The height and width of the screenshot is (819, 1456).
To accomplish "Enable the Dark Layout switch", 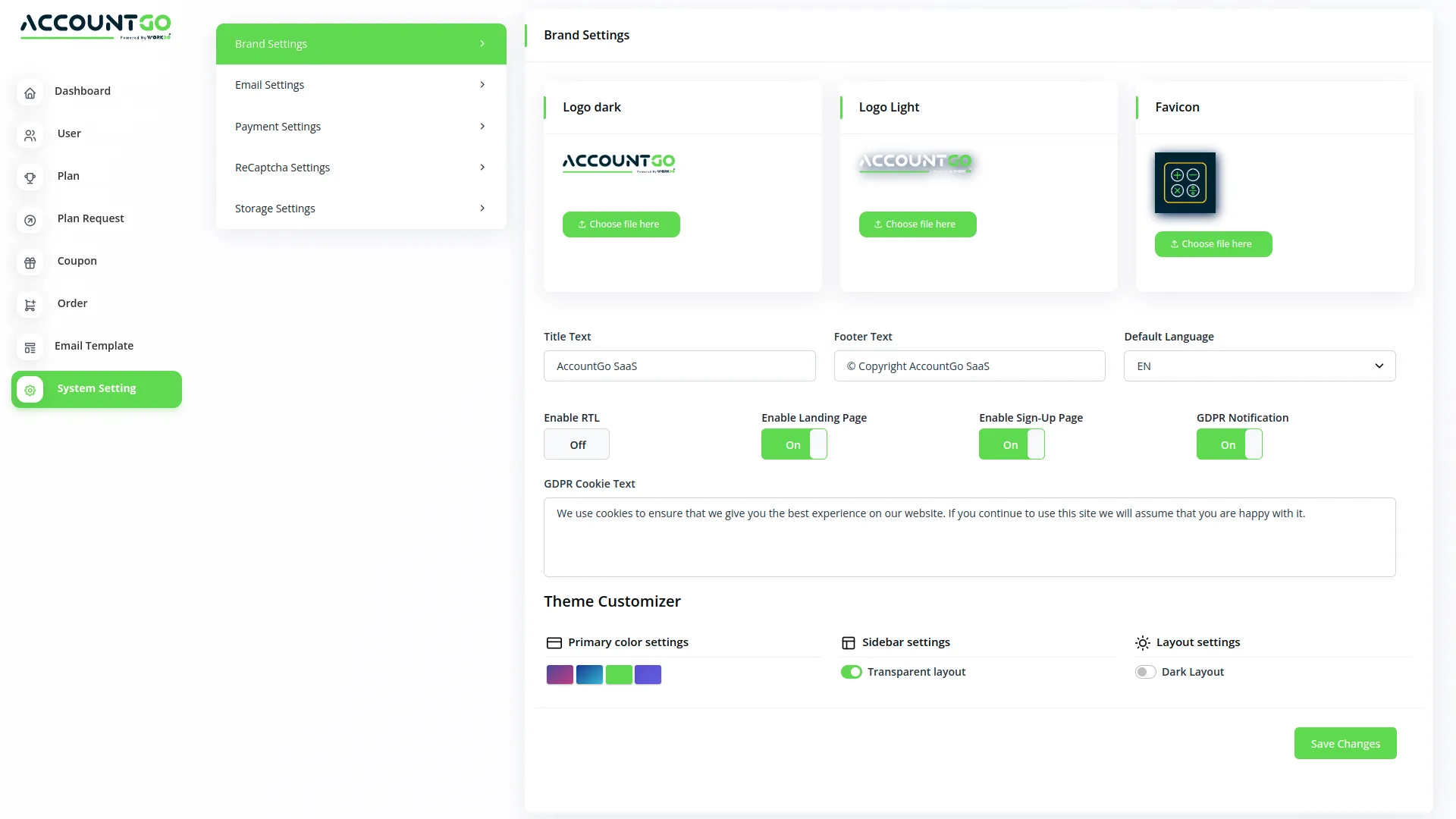I will click(1145, 672).
